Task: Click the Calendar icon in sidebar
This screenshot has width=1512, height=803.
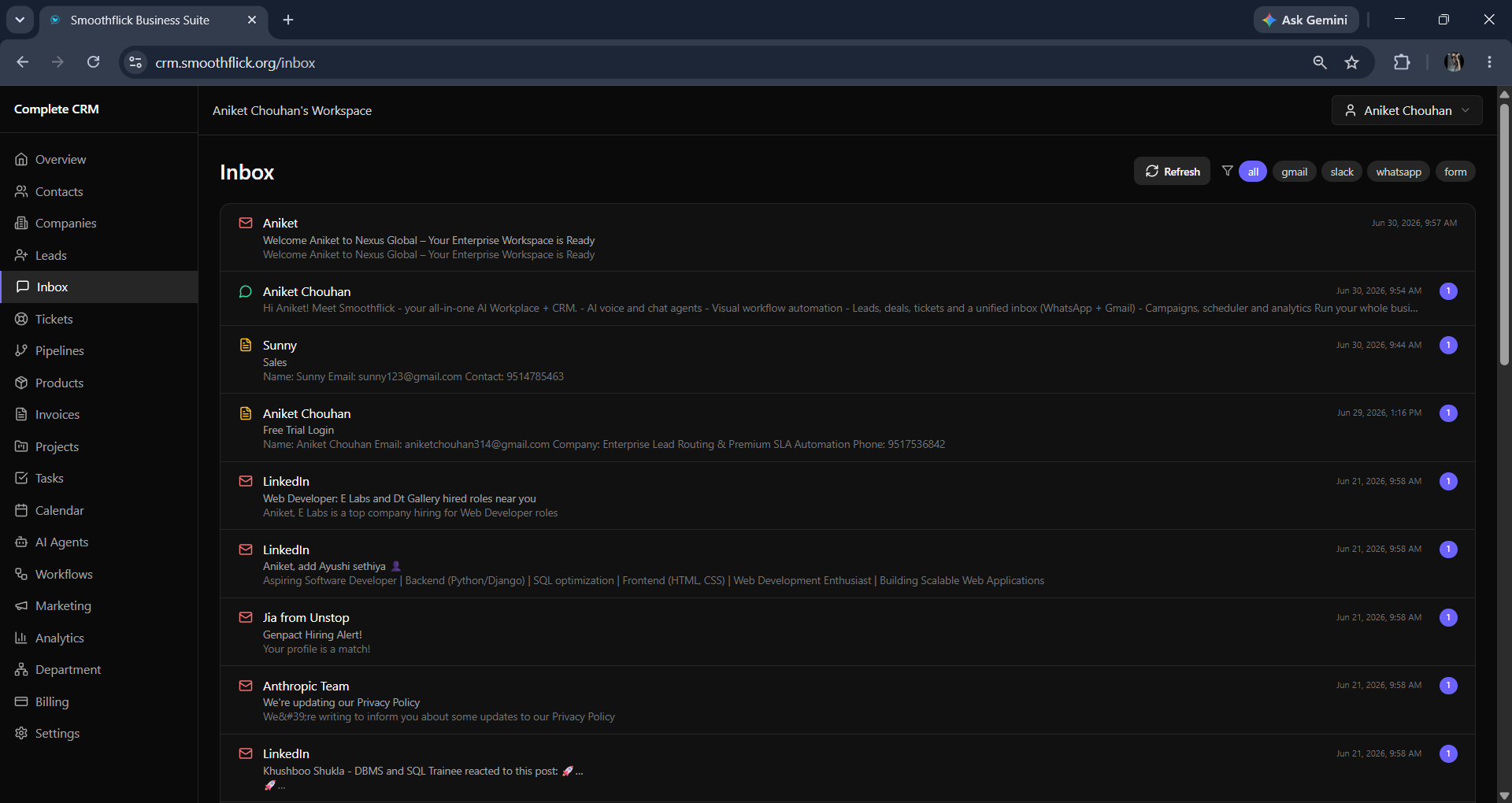Action: pos(21,510)
